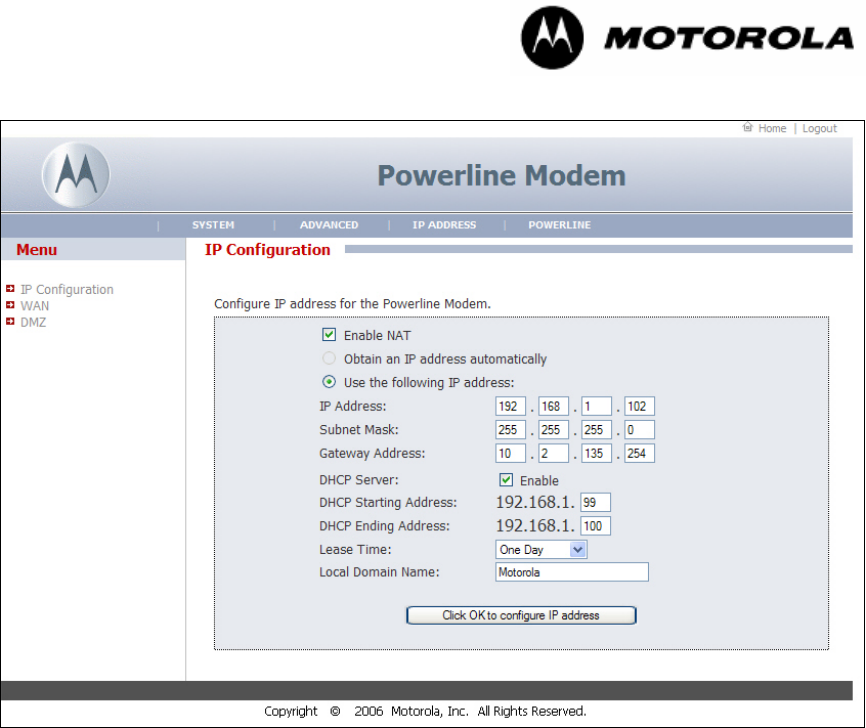This screenshot has height=728, width=866.
Task: Click IP Address second octet field 168
Action: (553, 406)
